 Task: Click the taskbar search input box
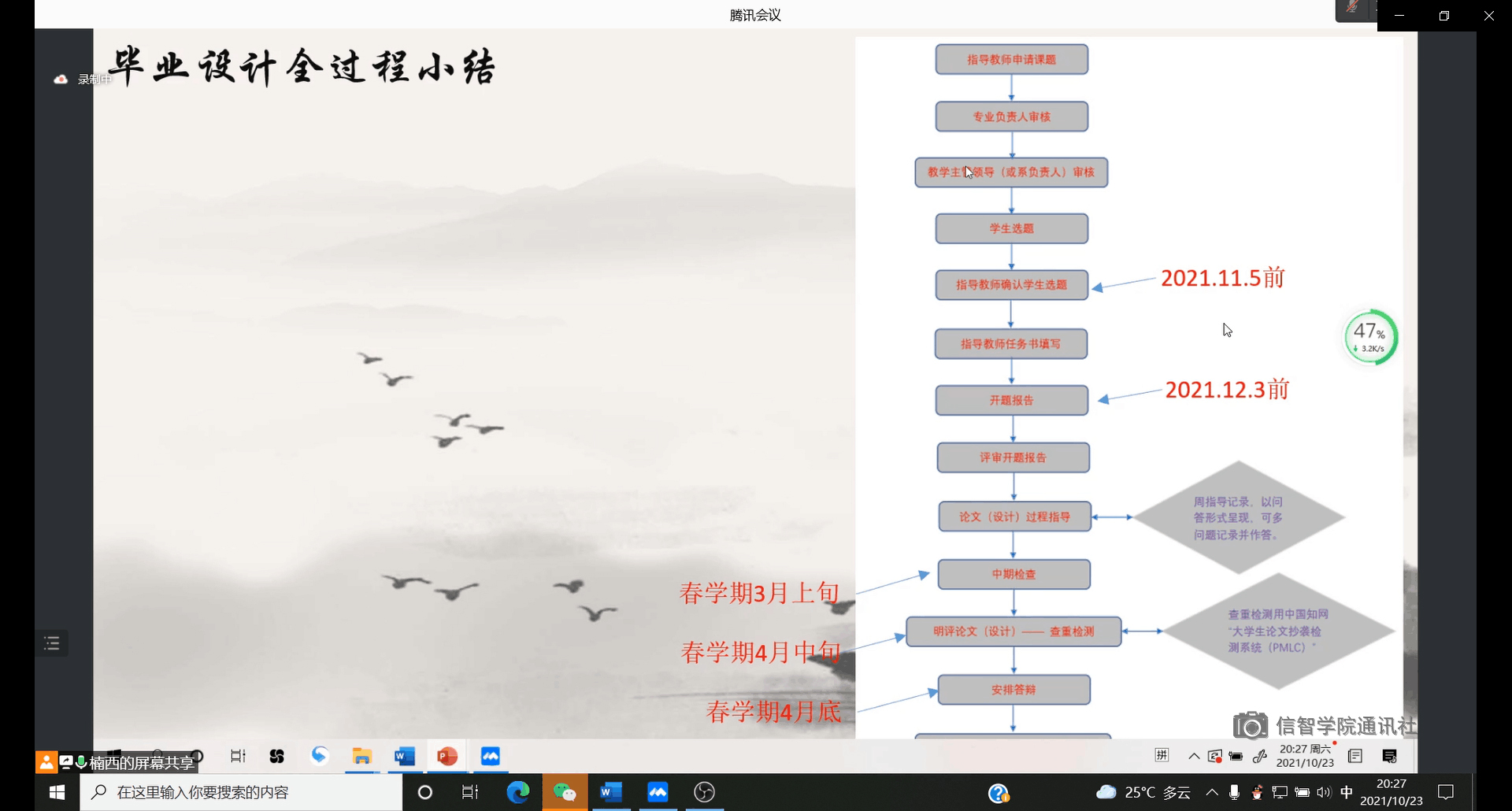(241, 792)
